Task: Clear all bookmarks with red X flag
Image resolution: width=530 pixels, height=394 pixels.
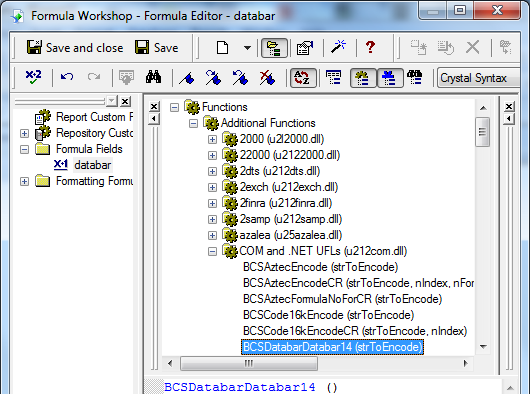Action: [x=267, y=78]
